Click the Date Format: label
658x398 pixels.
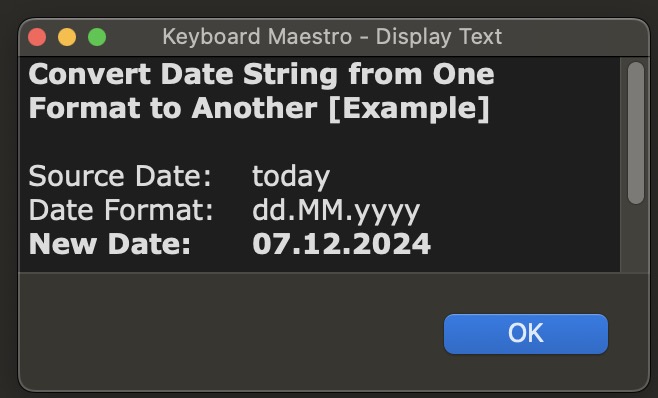pyautogui.click(x=121, y=210)
